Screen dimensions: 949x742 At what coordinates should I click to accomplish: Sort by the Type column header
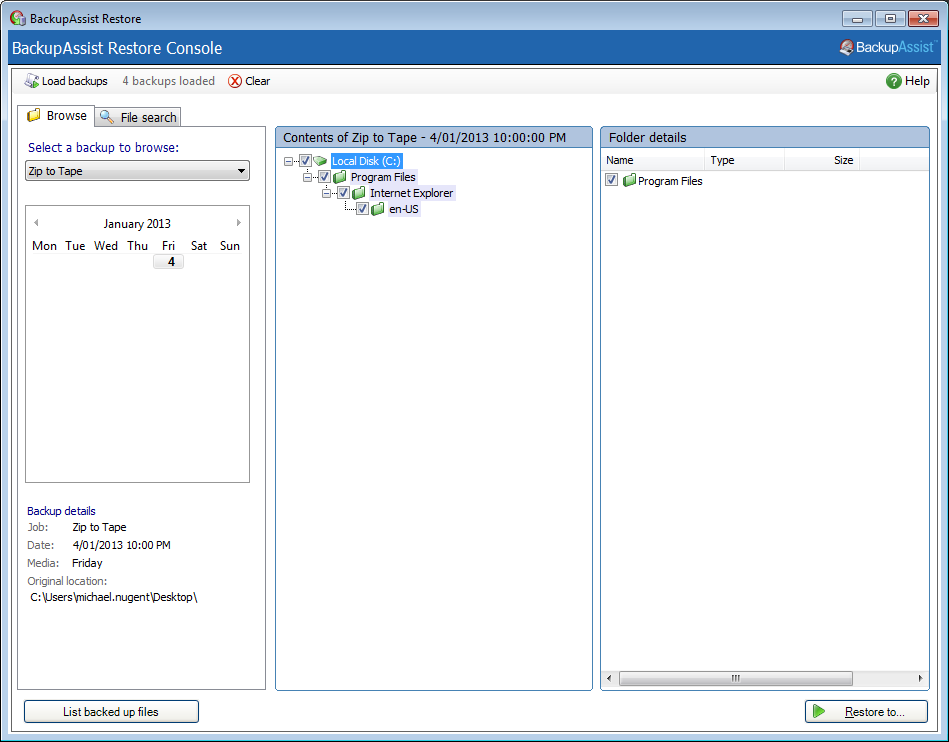744,160
